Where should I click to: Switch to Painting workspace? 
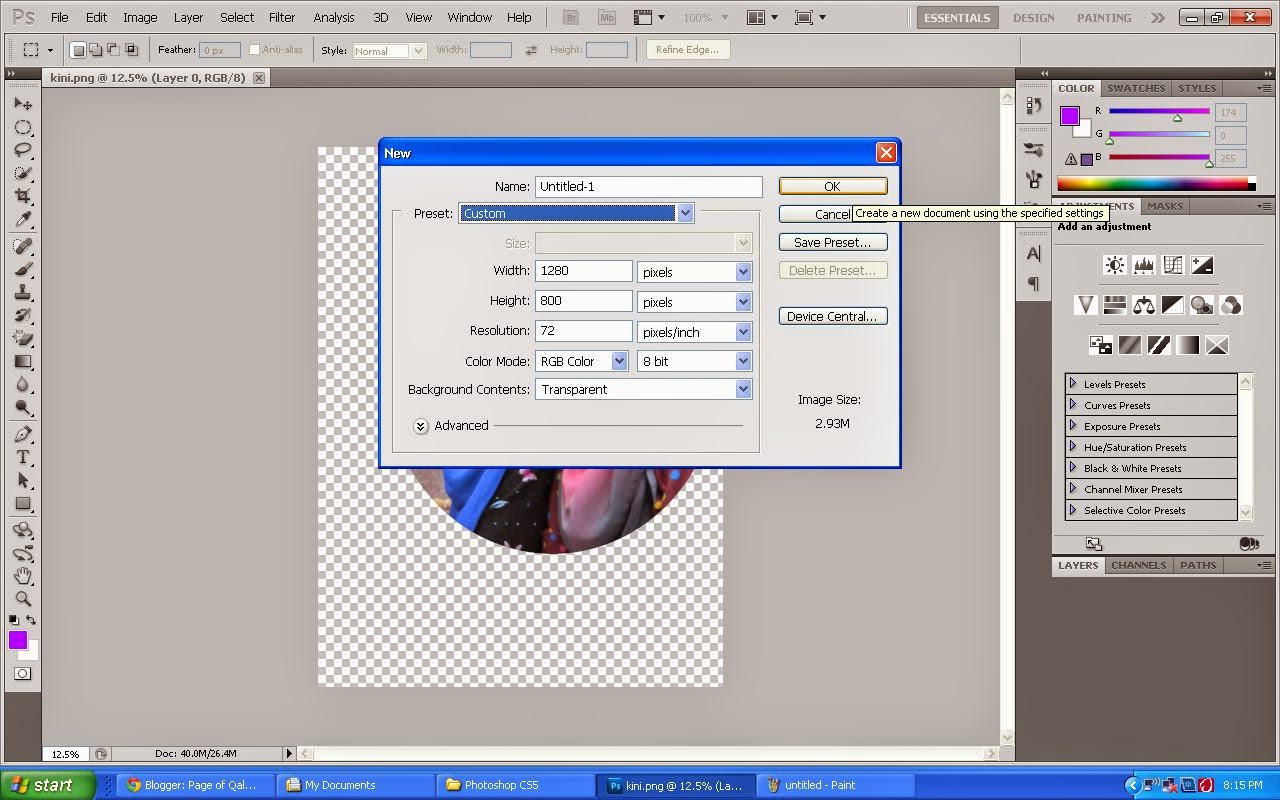[x=1104, y=17]
